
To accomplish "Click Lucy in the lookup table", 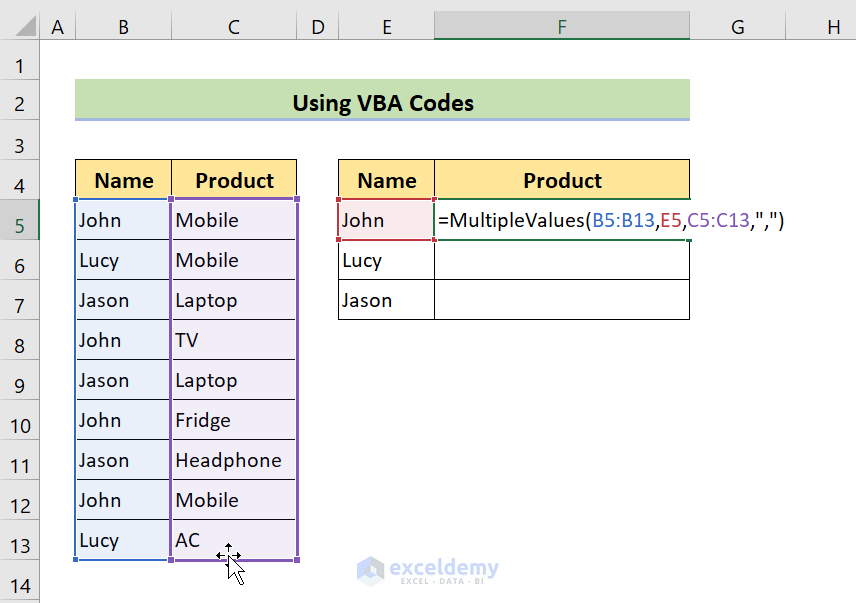I will [x=386, y=261].
